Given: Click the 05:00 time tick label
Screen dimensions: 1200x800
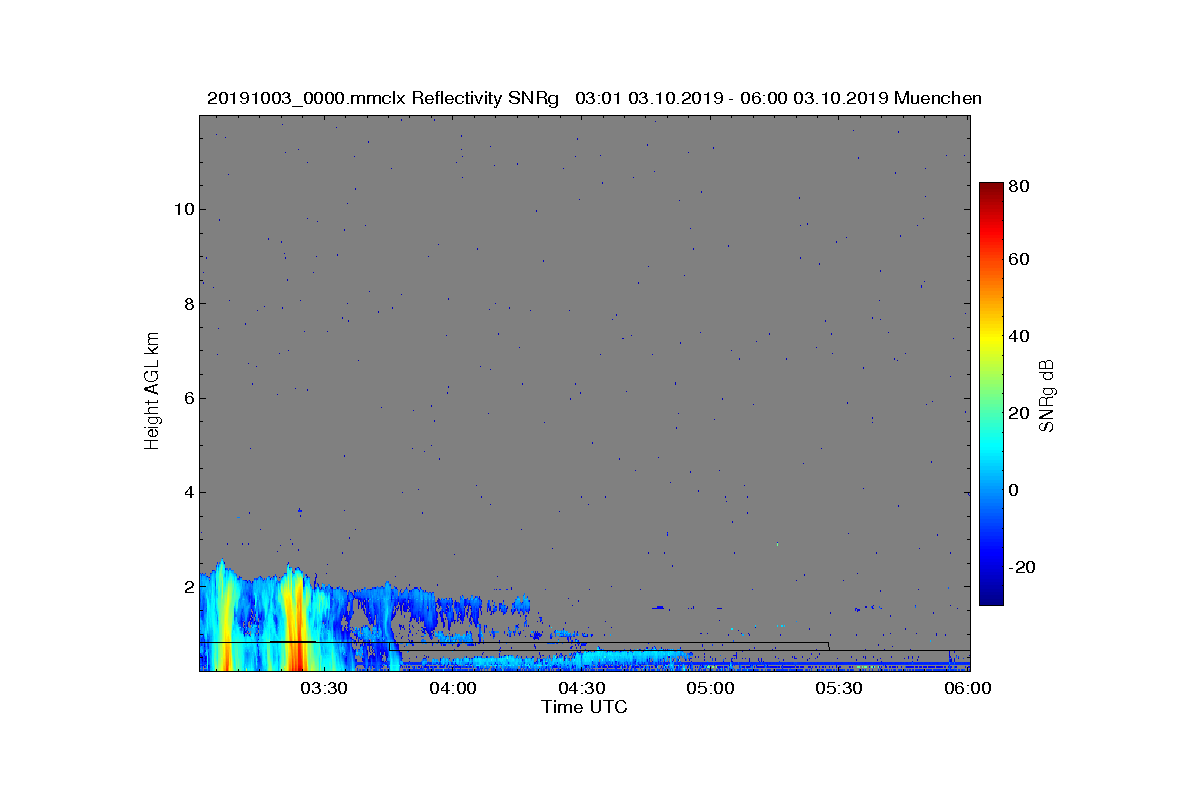Looking at the screenshot, I should click(x=711, y=689).
